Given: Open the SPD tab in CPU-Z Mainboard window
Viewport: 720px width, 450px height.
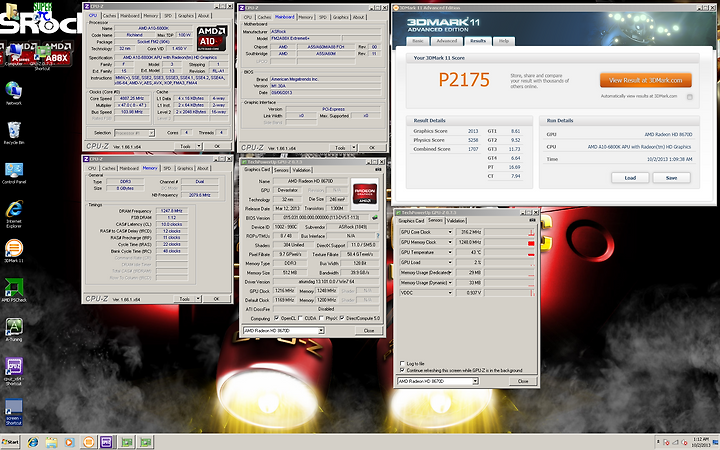Looking at the screenshot, I should [x=323, y=17].
